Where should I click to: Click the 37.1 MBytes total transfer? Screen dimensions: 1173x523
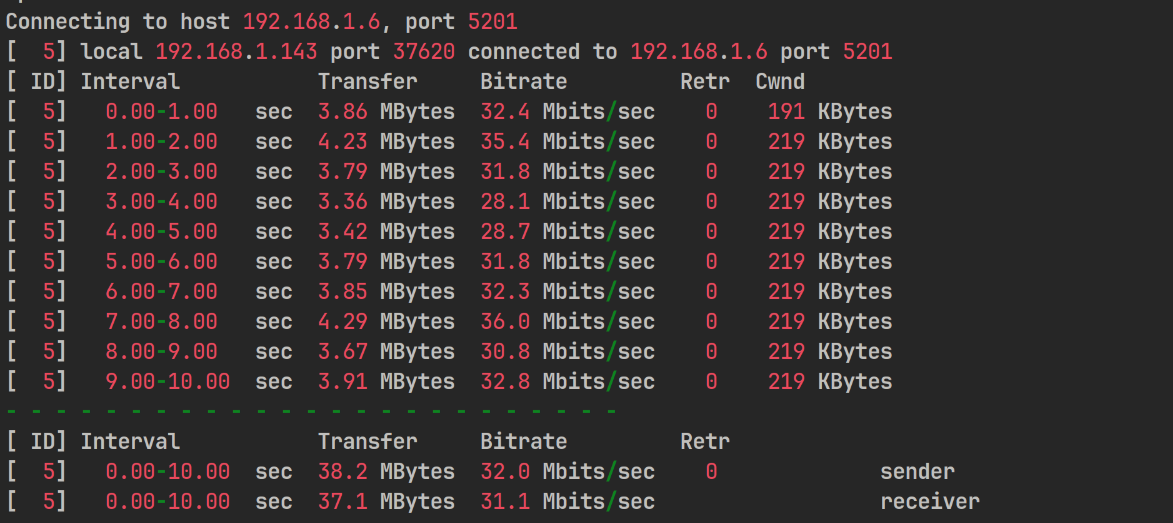(x=386, y=501)
